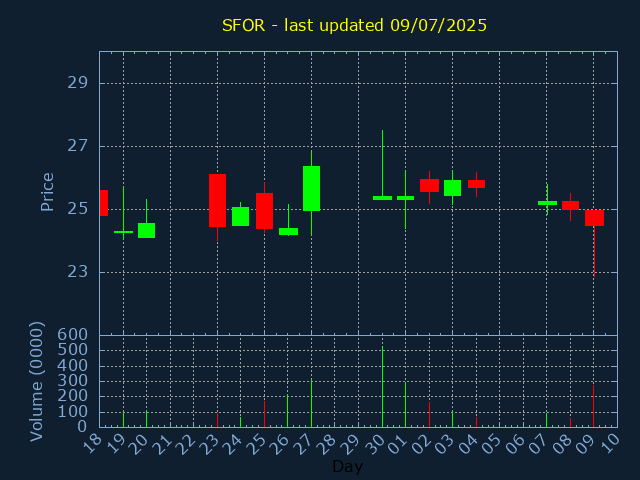Click the volume axis label 100
Viewport: 640px width, 480px height.
[73, 412]
